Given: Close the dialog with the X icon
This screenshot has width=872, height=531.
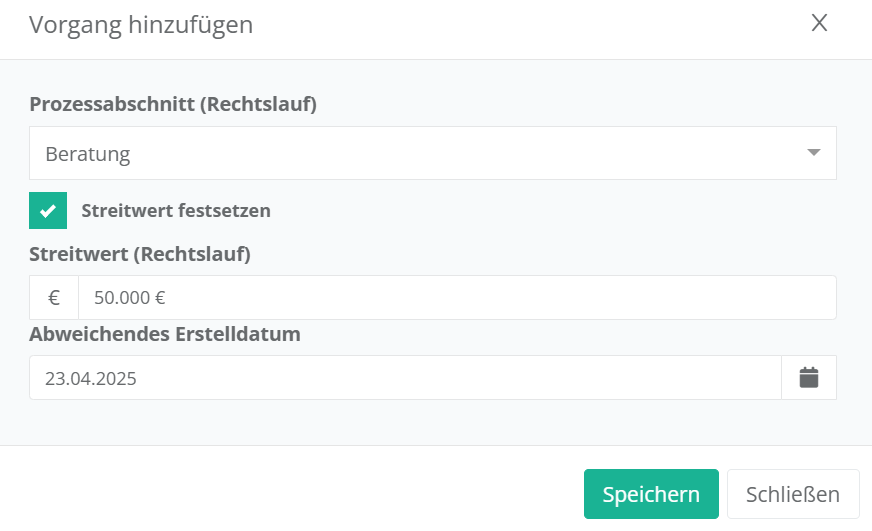Looking at the screenshot, I should [x=819, y=23].
